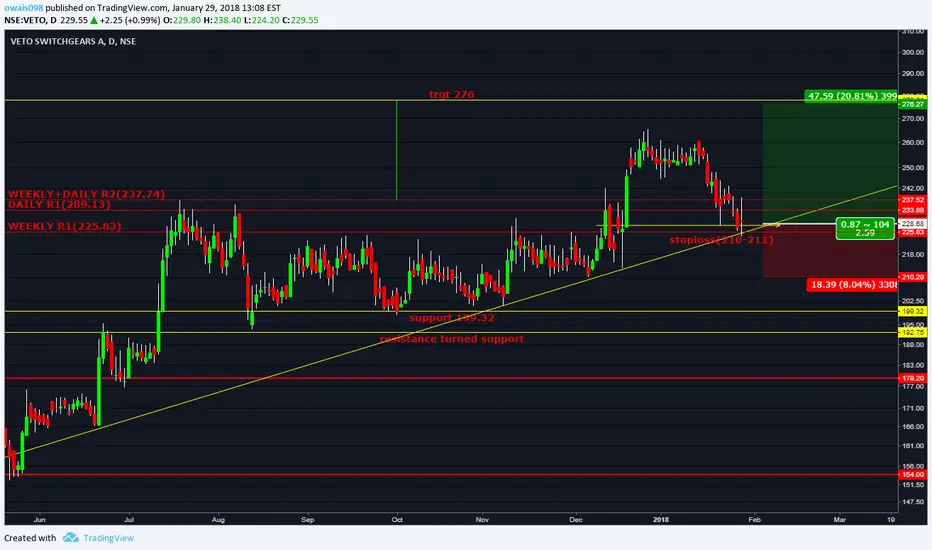Click the risk/reward ratio box showing 2.59
This screenshot has width=932, height=550.
pyautogui.click(x=865, y=228)
